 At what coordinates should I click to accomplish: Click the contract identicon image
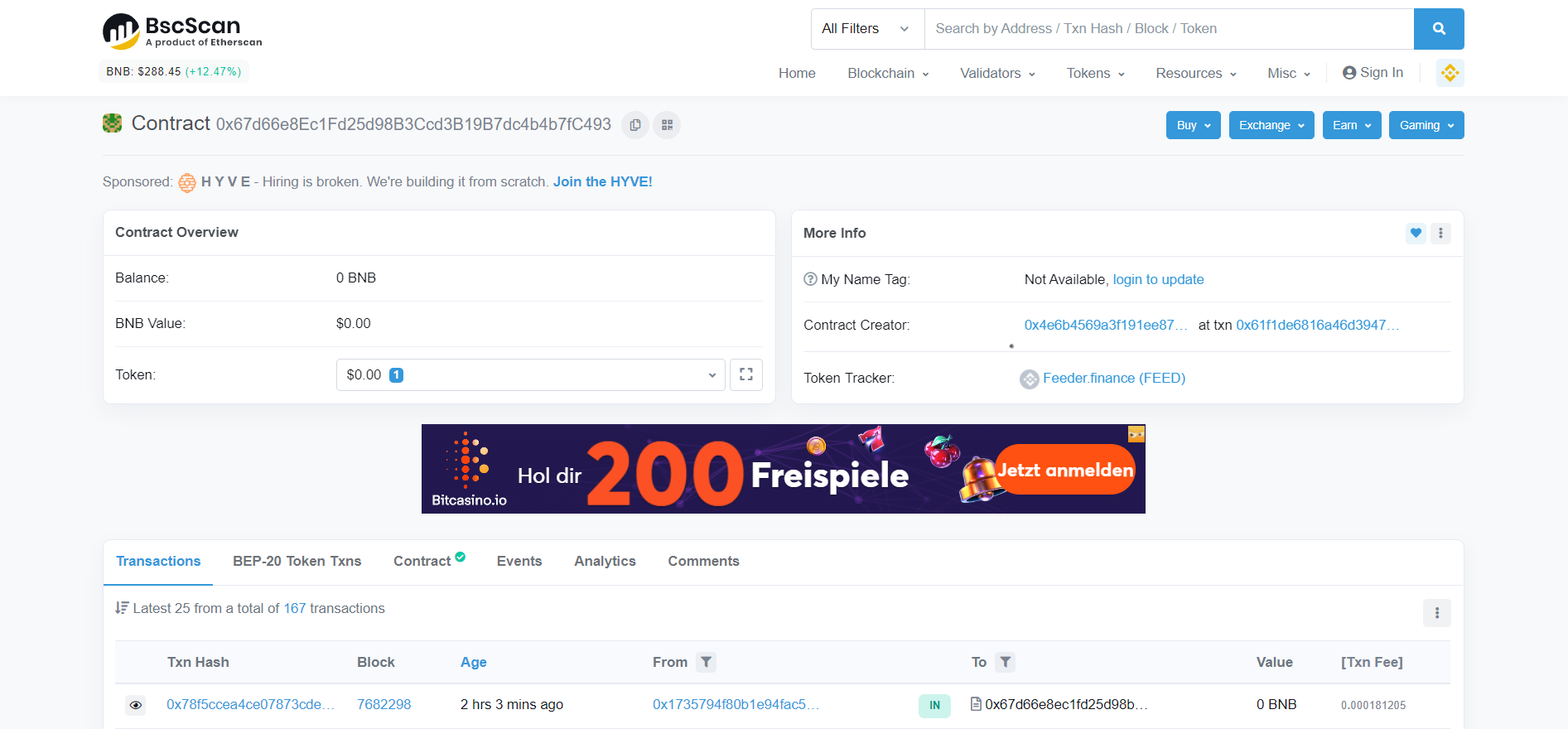[x=112, y=123]
